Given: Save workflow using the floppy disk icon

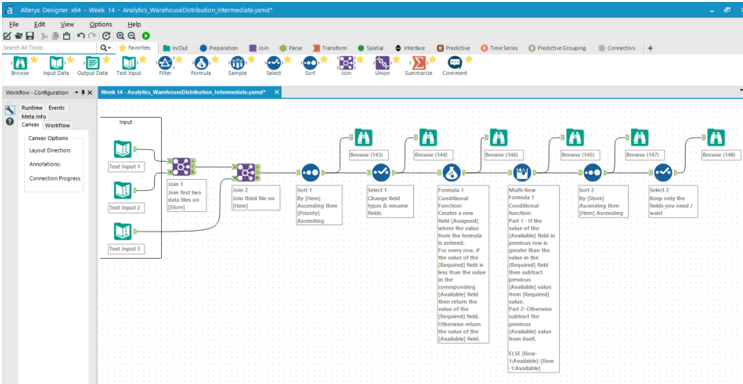Looking at the screenshot, I should pos(29,36).
